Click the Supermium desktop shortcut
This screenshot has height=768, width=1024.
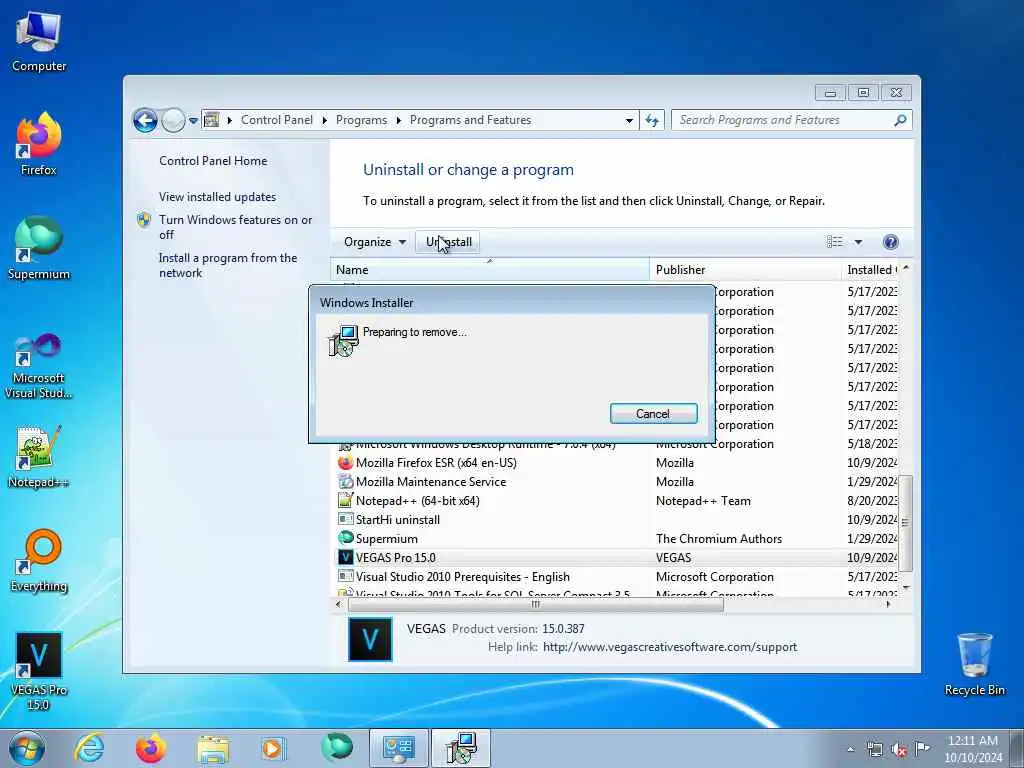(39, 249)
